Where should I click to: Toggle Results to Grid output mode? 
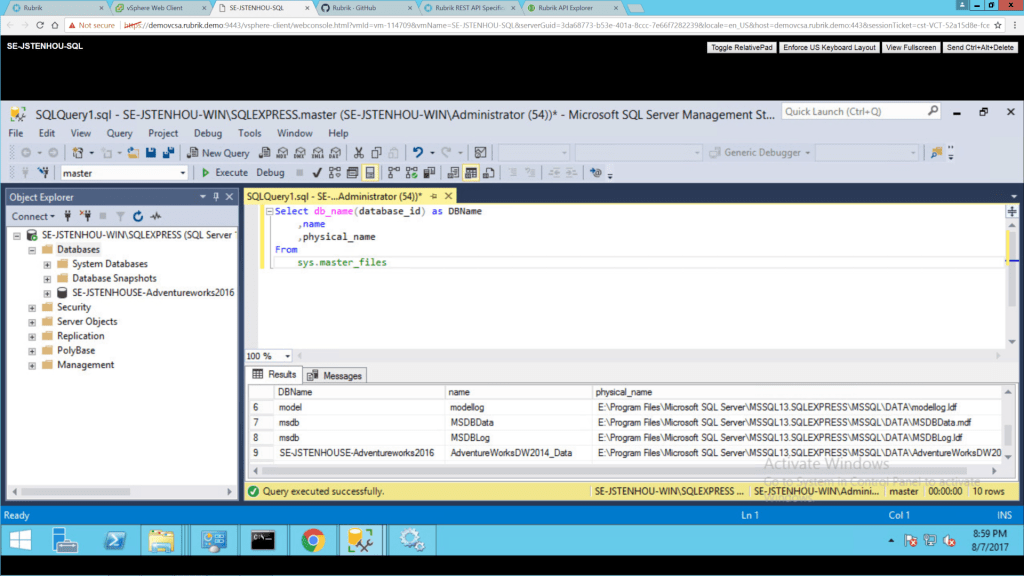(471, 173)
